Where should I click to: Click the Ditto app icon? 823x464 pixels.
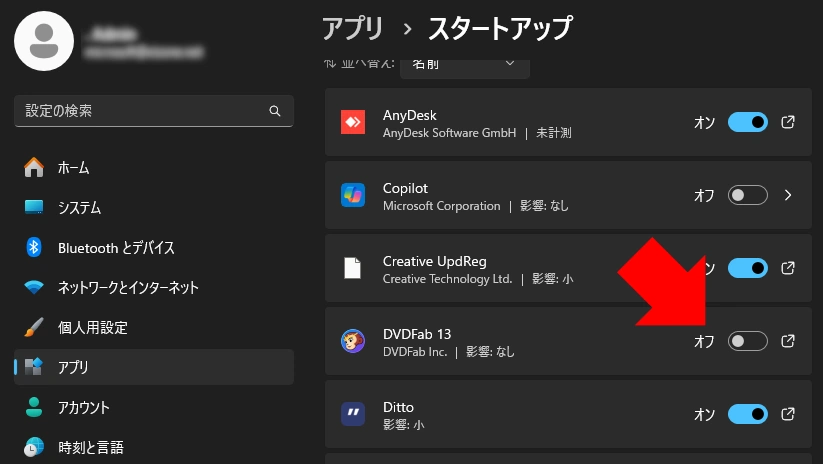353,414
